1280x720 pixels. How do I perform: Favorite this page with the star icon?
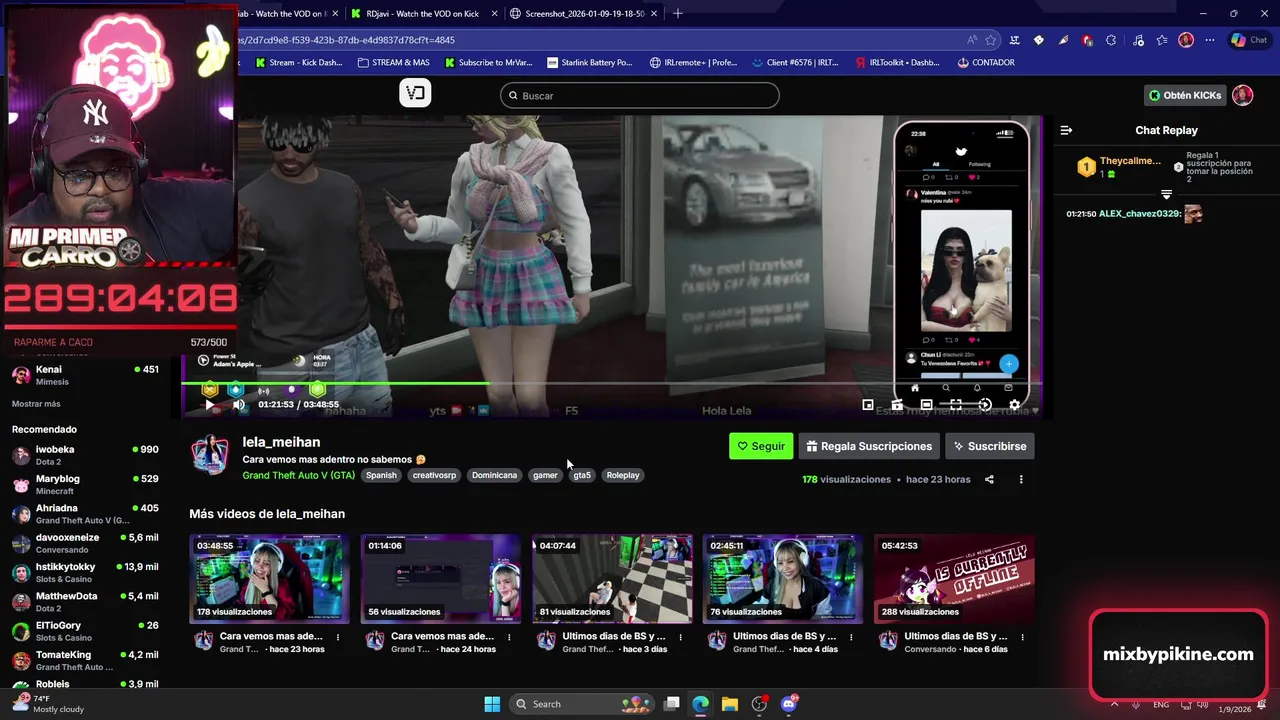click(991, 40)
